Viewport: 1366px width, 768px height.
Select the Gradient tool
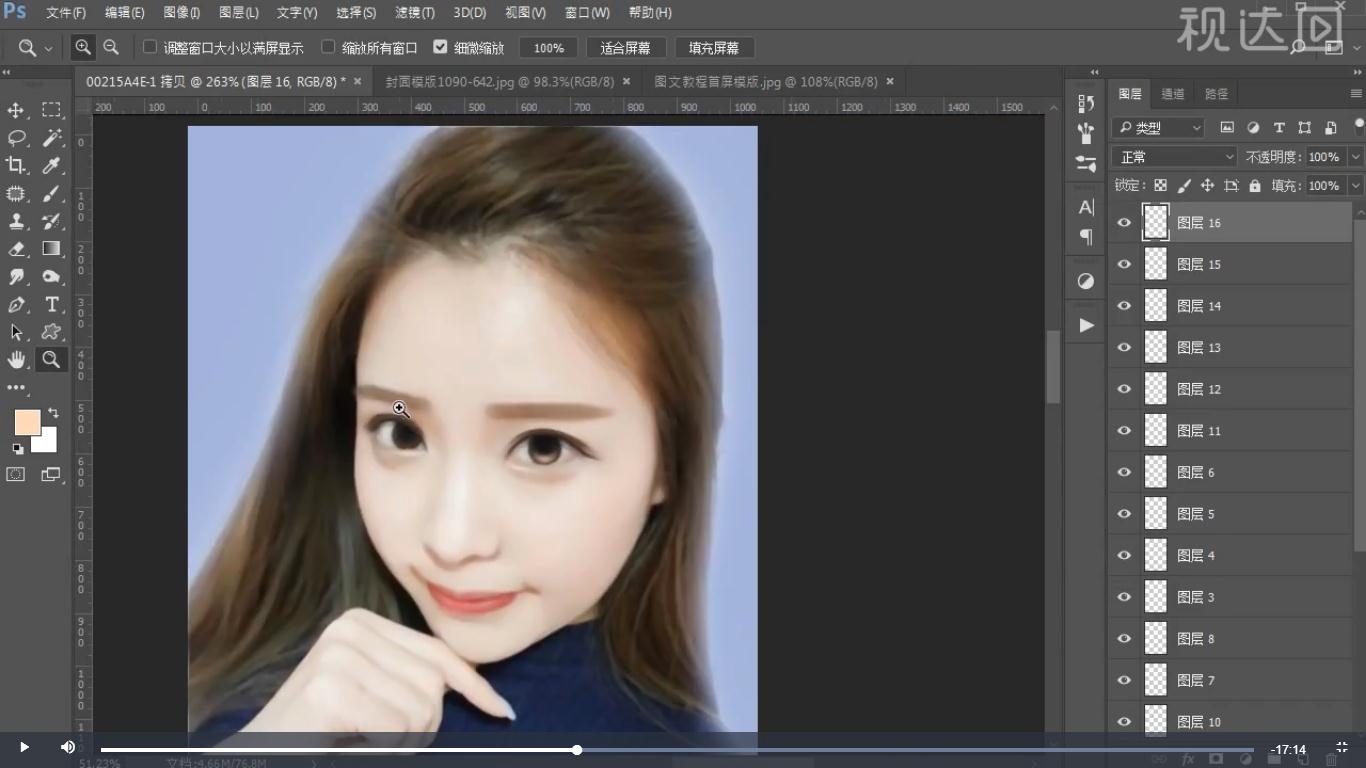pyautogui.click(x=51, y=249)
